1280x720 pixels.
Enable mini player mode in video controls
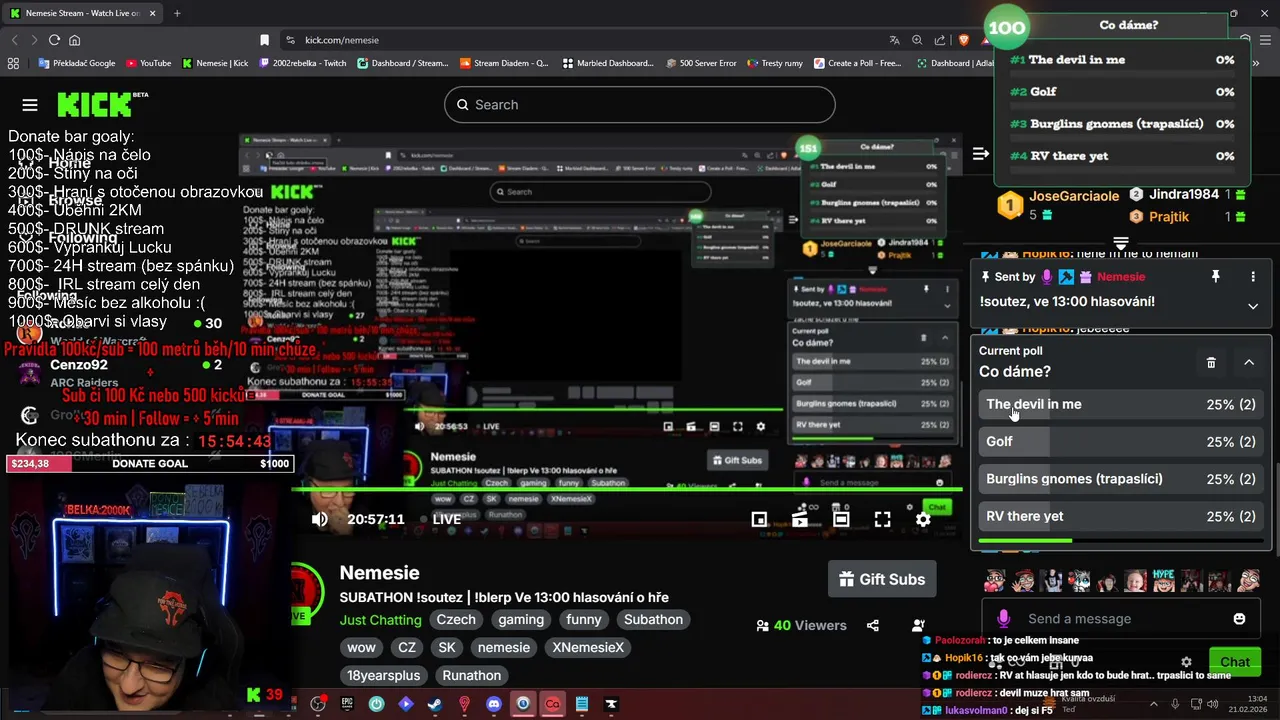click(x=759, y=519)
